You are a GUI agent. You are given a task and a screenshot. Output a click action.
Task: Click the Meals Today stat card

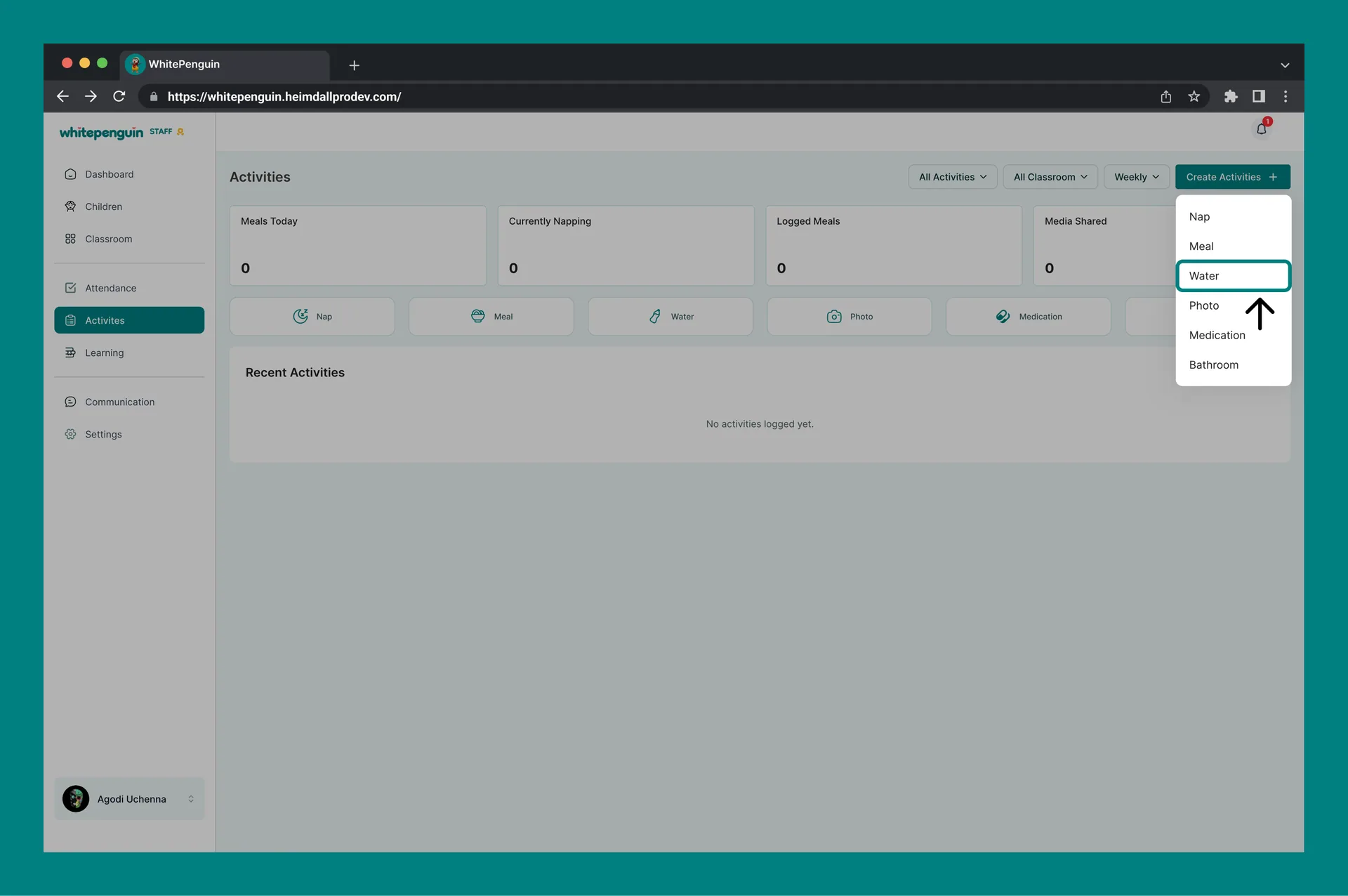(358, 246)
